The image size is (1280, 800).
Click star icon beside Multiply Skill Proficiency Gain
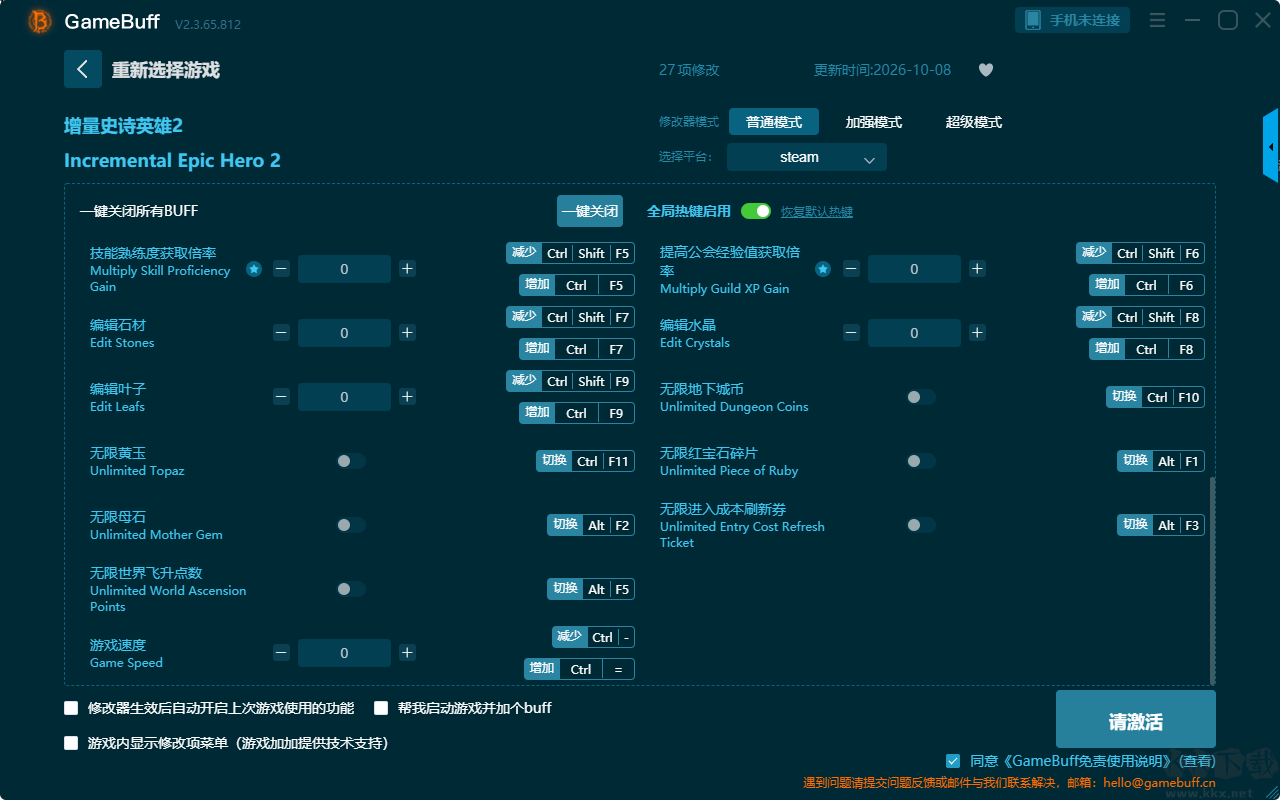point(254,269)
